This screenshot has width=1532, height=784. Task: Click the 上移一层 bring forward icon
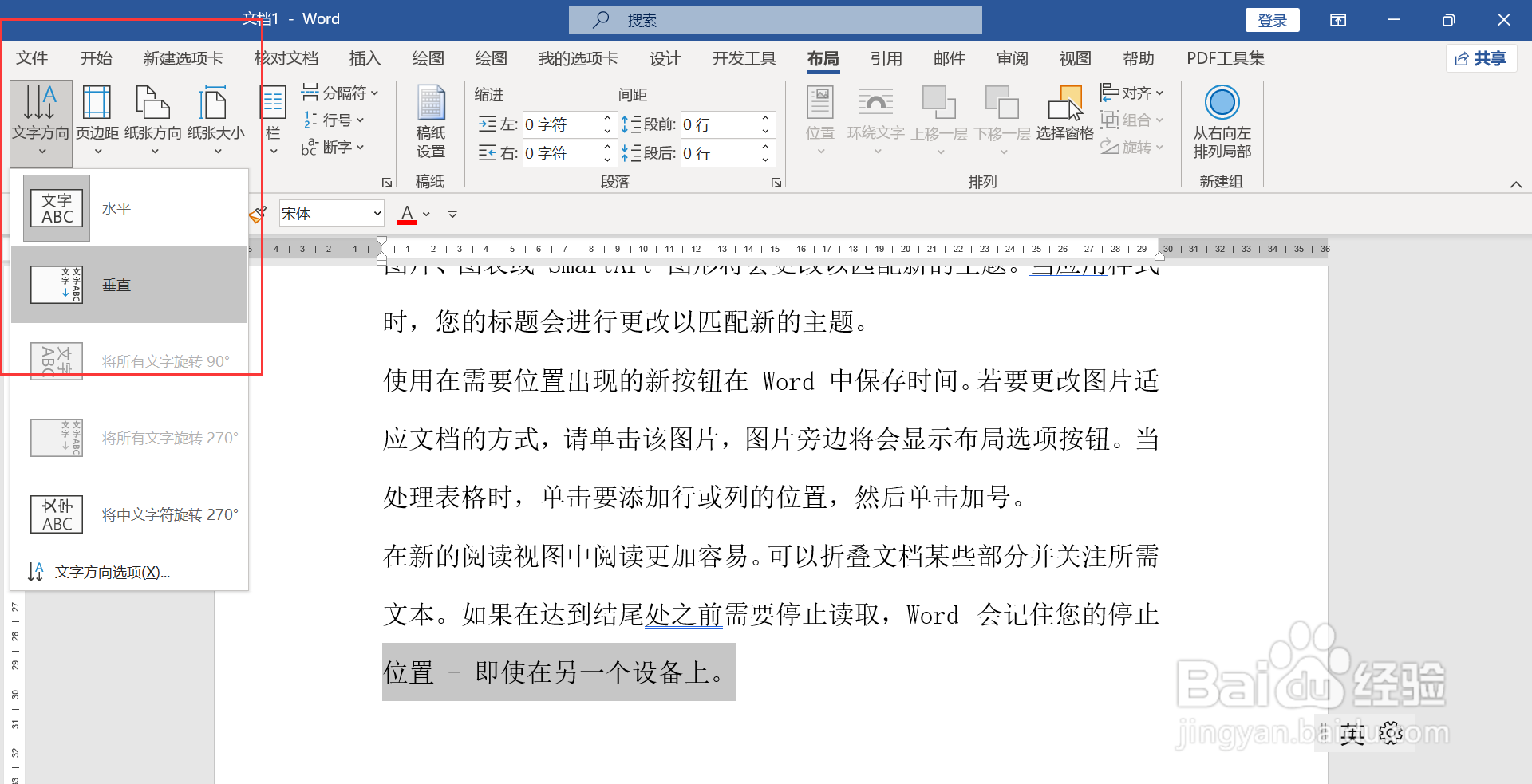pyautogui.click(x=939, y=104)
